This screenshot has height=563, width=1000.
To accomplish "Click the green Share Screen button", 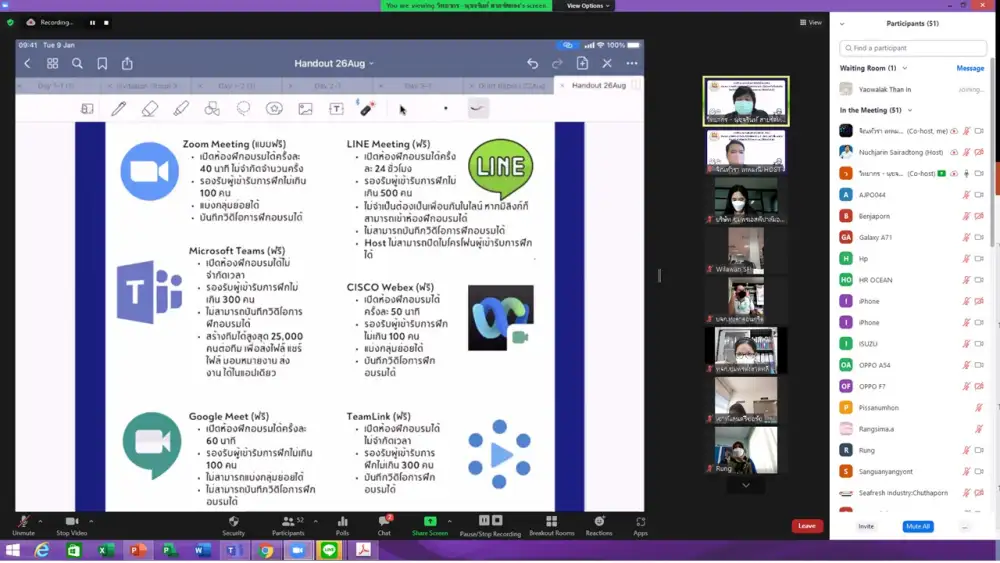I will 430,525.
